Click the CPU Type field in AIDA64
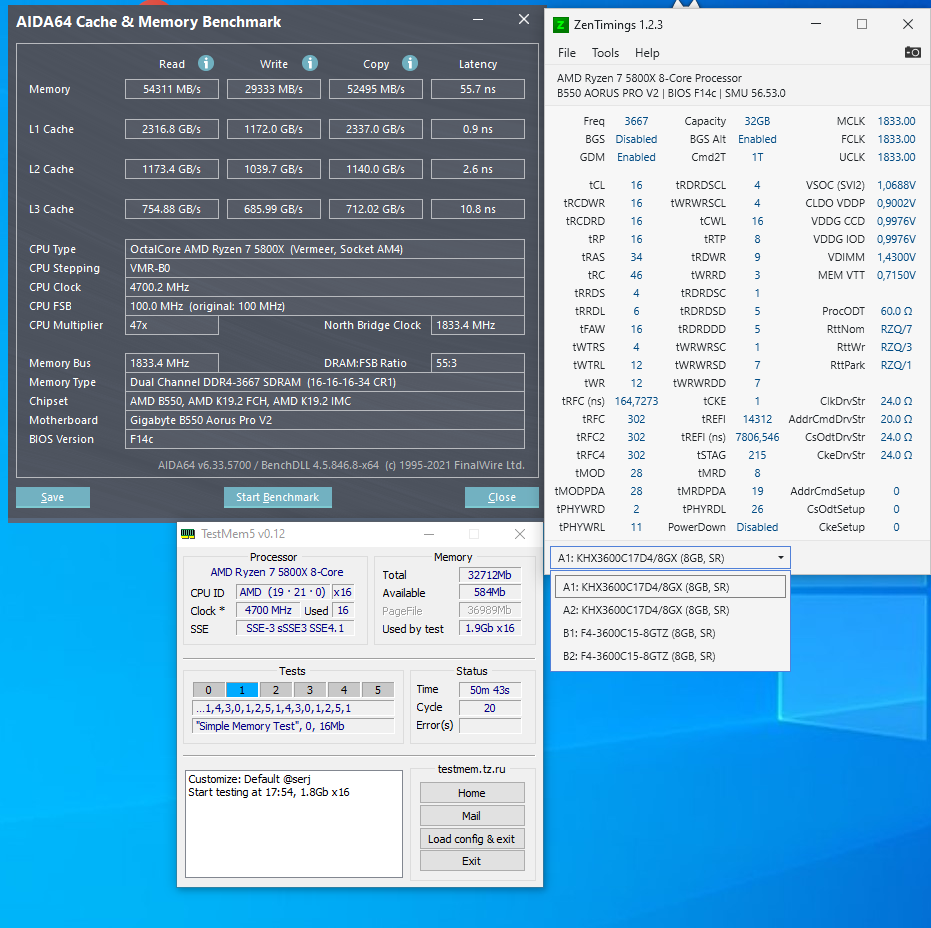The height and width of the screenshot is (928, 931). [x=325, y=249]
